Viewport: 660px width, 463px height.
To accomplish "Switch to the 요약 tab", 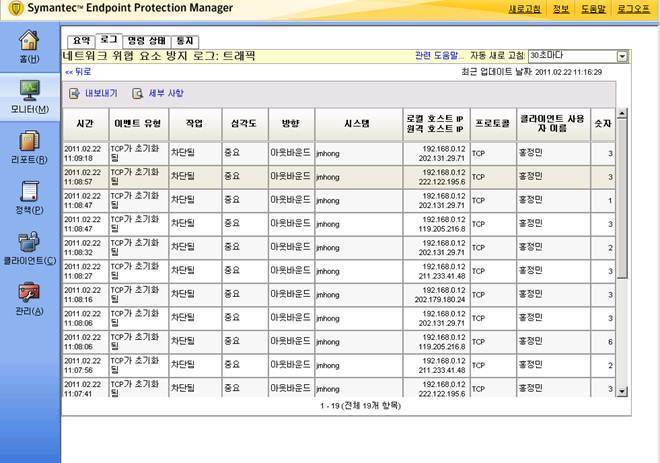I will click(x=81, y=41).
